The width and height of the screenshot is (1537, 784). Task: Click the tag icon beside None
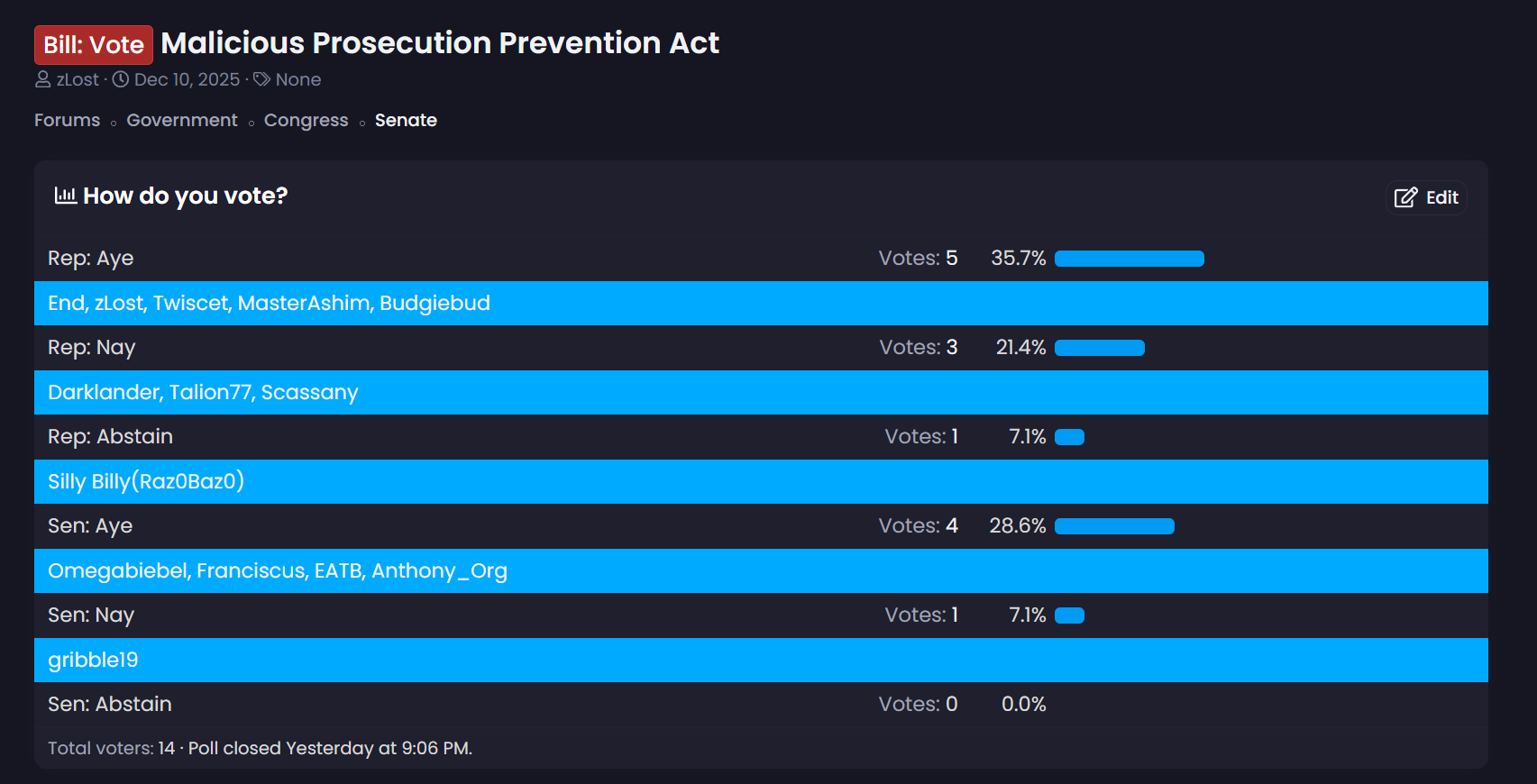(261, 79)
